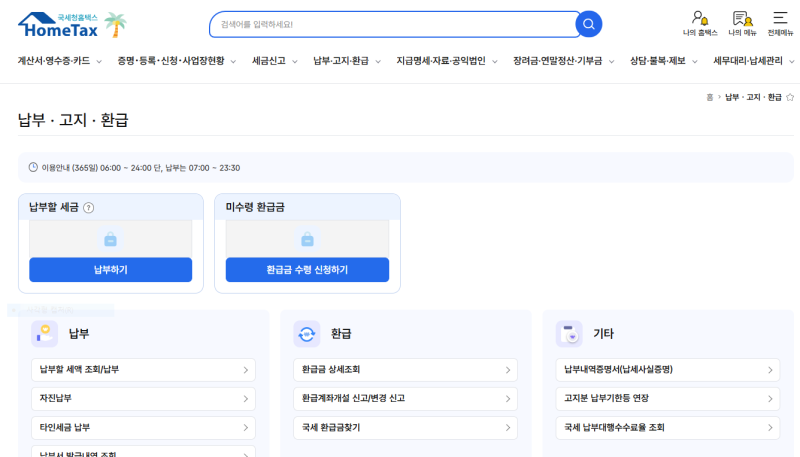The width and height of the screenshot is (800, 457).
Task: Focus the 검색어를 입력하세요 search field
Action: pyautogui.click(x=393, y=24)
